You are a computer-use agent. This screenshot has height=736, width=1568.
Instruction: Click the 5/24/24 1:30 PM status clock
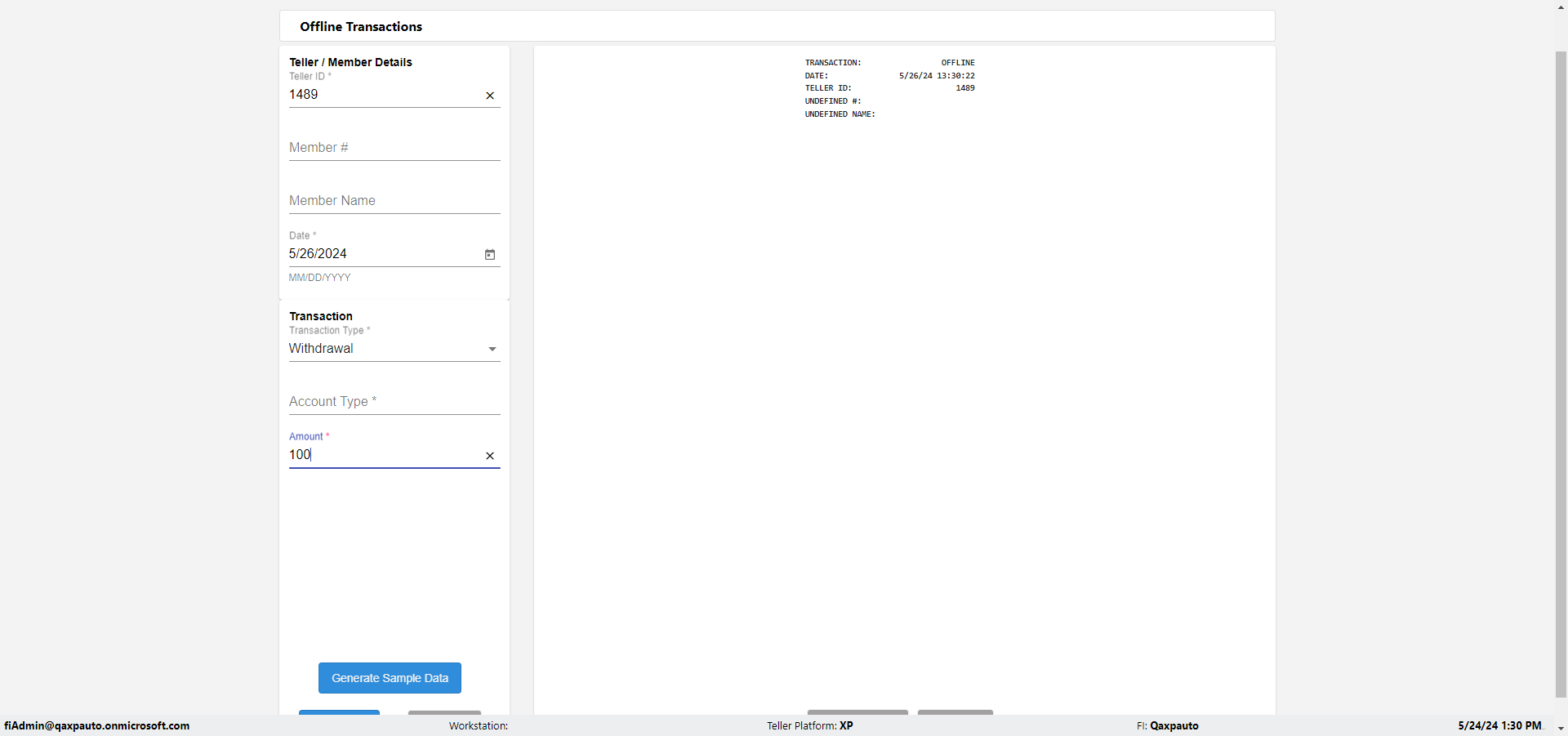[x=1499, y=725]
